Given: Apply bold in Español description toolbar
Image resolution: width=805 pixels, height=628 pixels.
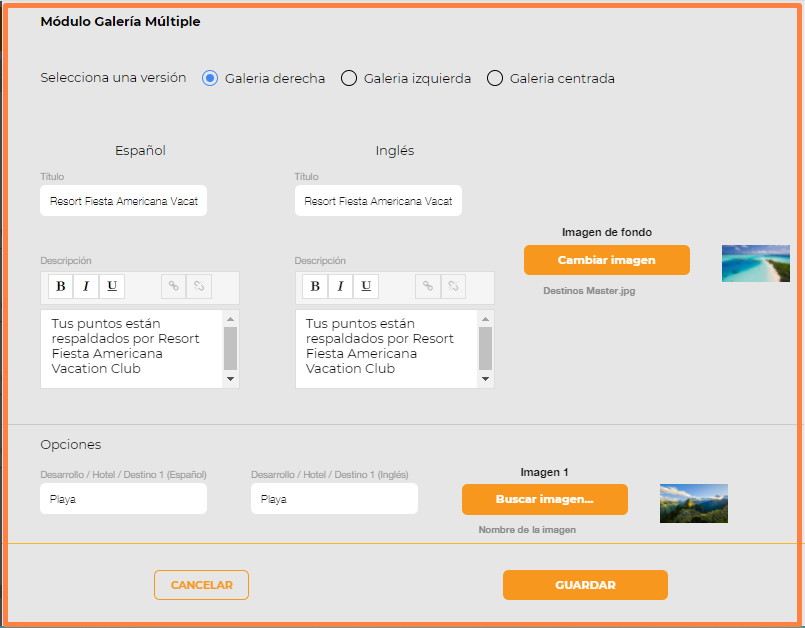Looking at the screenshot, I should click(x=61, y=286).
